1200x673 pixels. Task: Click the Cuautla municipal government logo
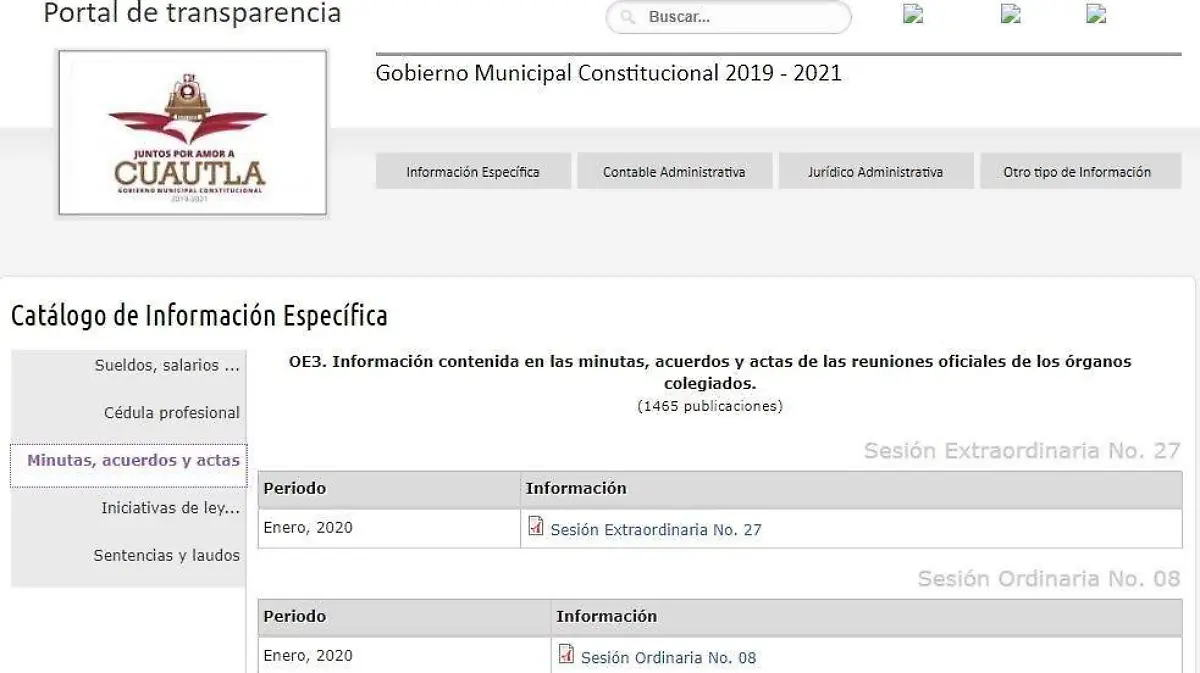192,133
